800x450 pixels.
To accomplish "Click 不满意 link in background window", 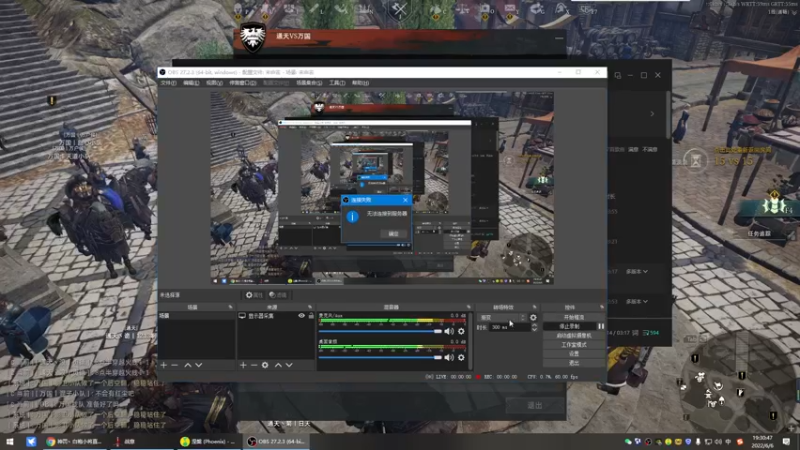I will tap(650, 149).
